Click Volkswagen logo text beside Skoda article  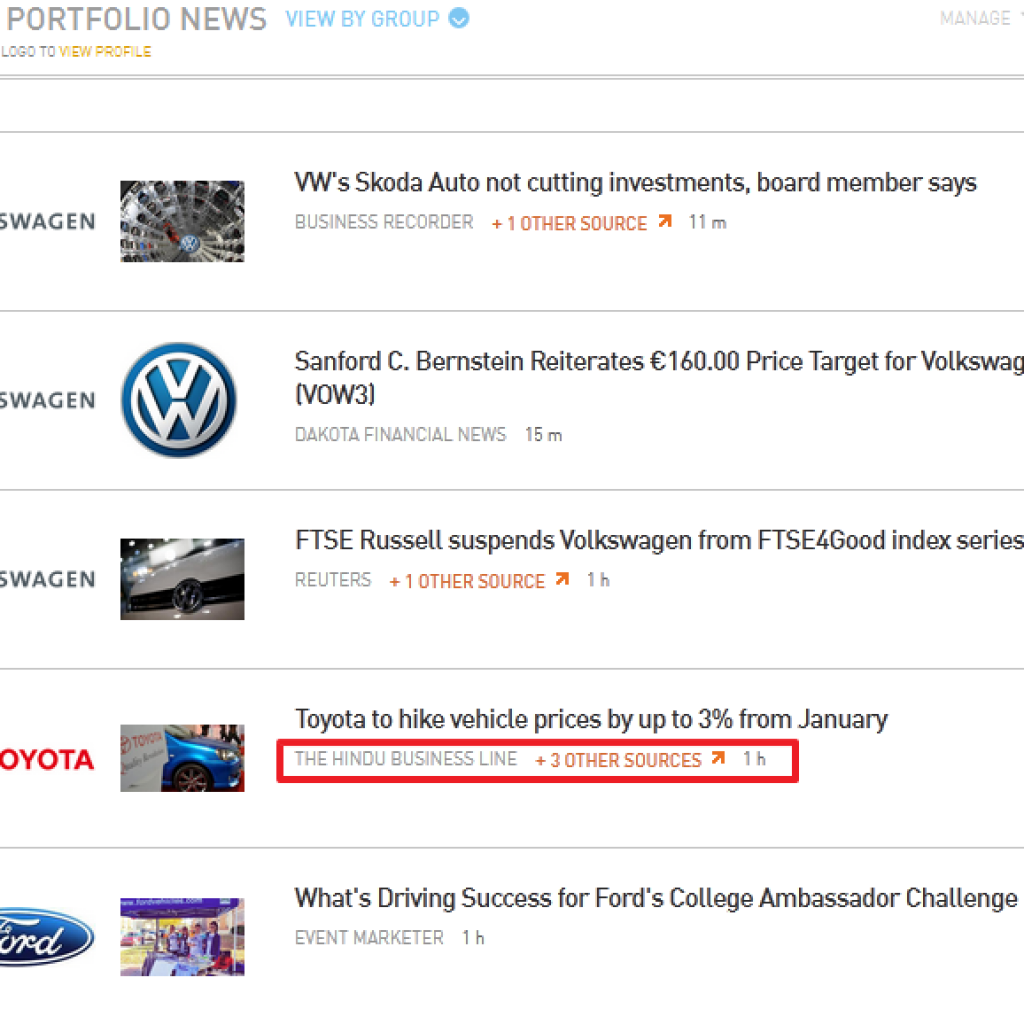pyautogui.click(x=47, y=221)
